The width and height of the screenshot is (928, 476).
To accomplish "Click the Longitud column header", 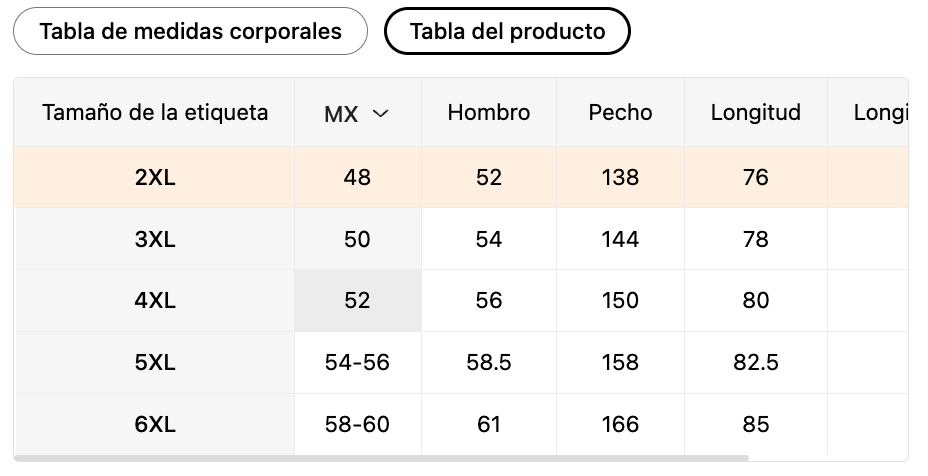I will 755,113.
